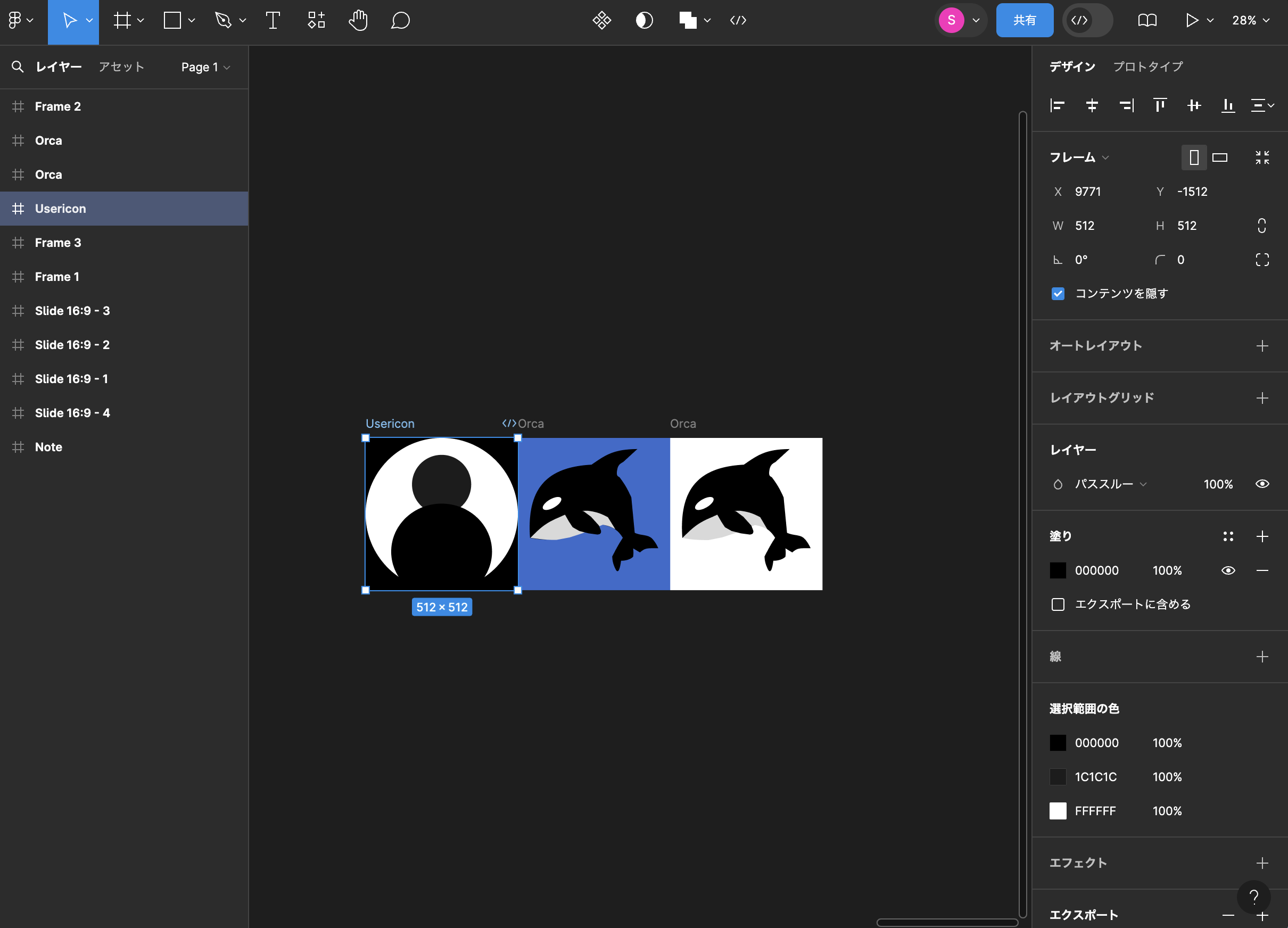This screenshot has width=1288, height=928.
Task: Check エクスポートに含める checkbox
Action: [x=1058, y=604]
